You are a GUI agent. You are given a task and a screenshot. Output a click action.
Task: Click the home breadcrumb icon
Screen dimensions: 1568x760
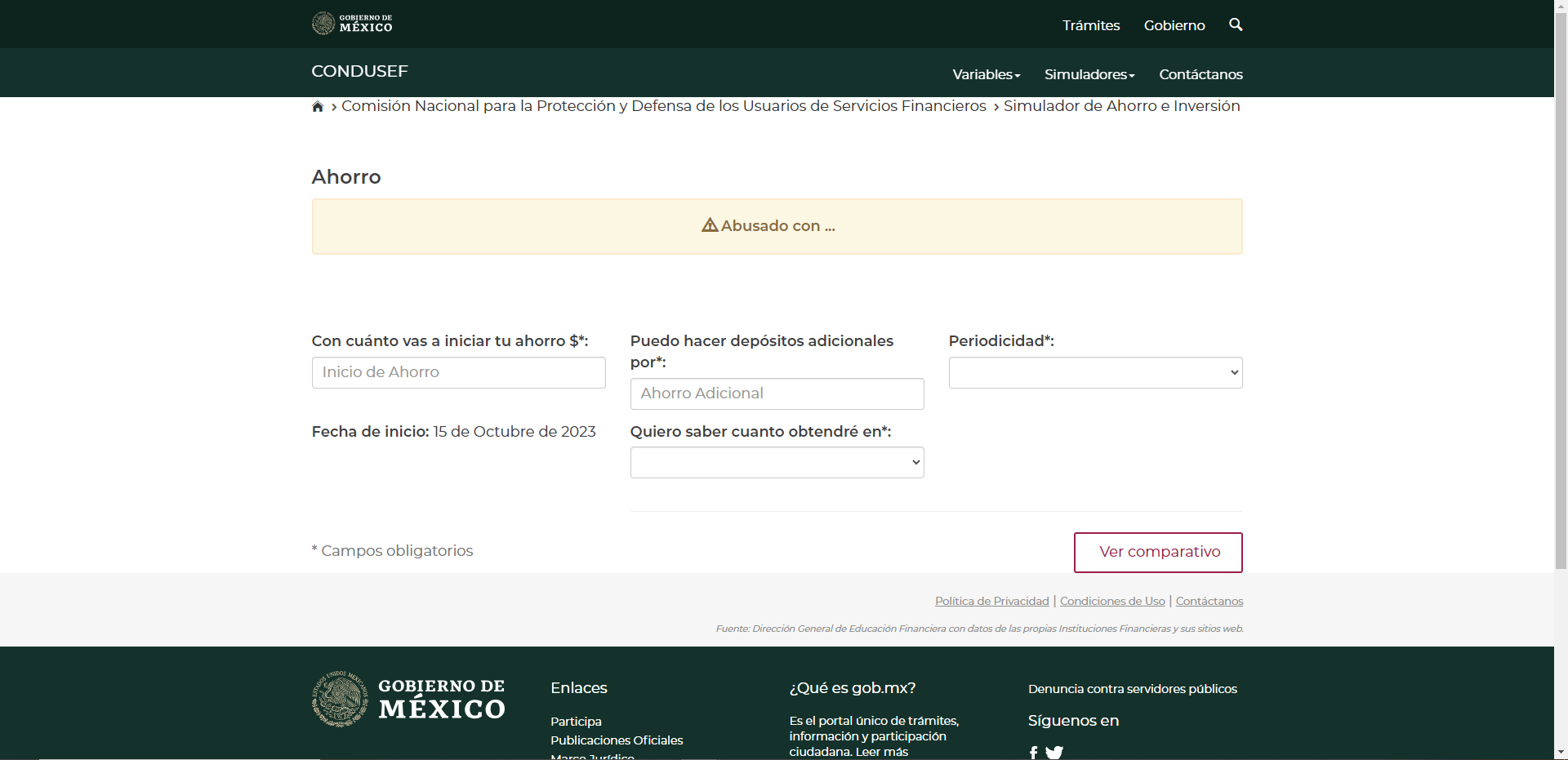click(x=318, y=107)
